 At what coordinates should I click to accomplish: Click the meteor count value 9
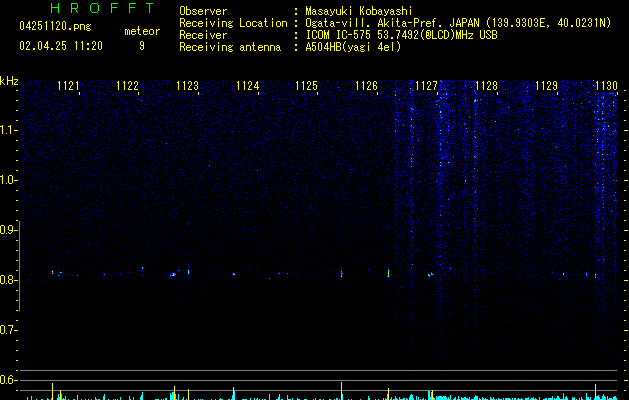142,46
